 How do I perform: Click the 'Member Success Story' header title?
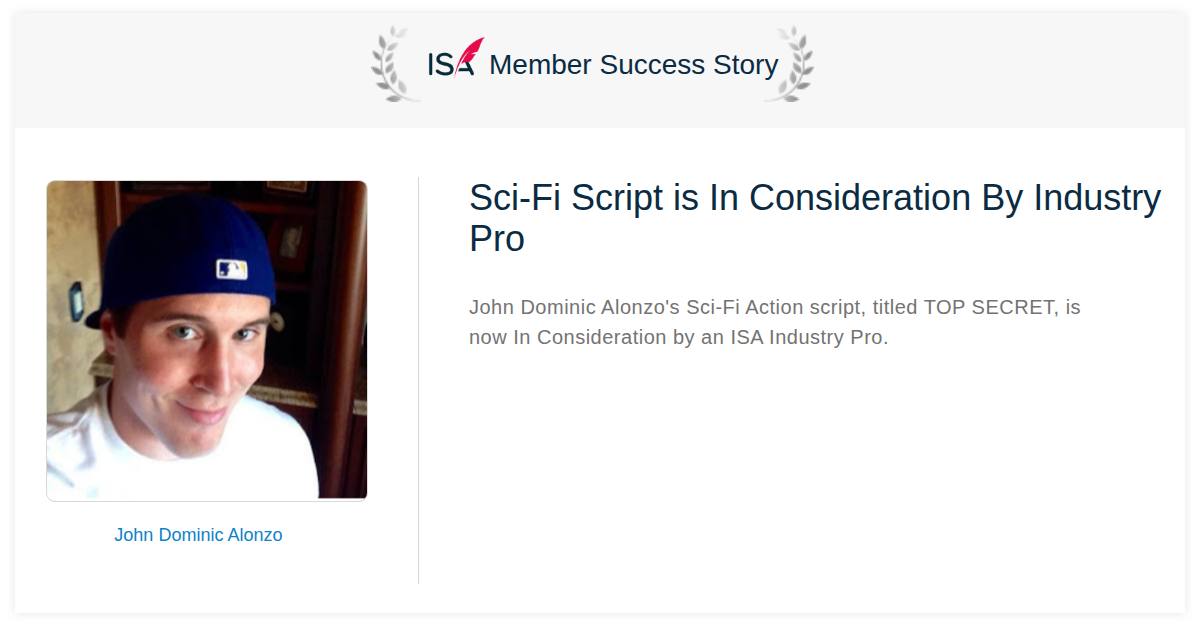pyautogui.click(x=633, y=65)
